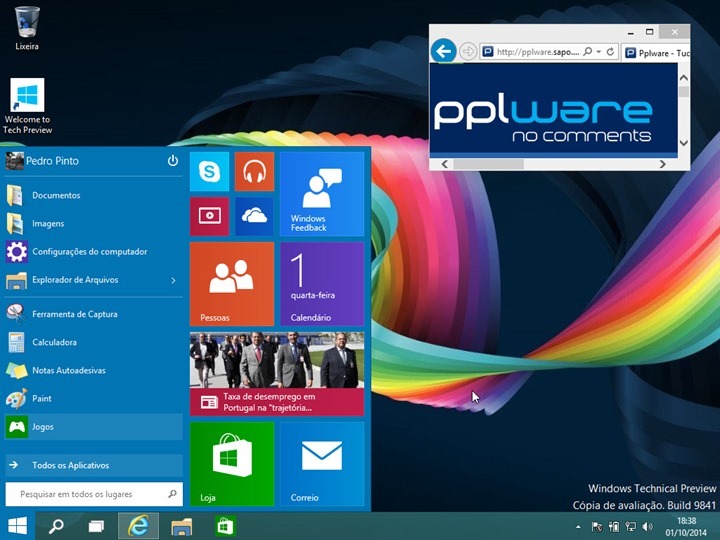Refresh the page in Internet Explorer

tap(610, 51)
